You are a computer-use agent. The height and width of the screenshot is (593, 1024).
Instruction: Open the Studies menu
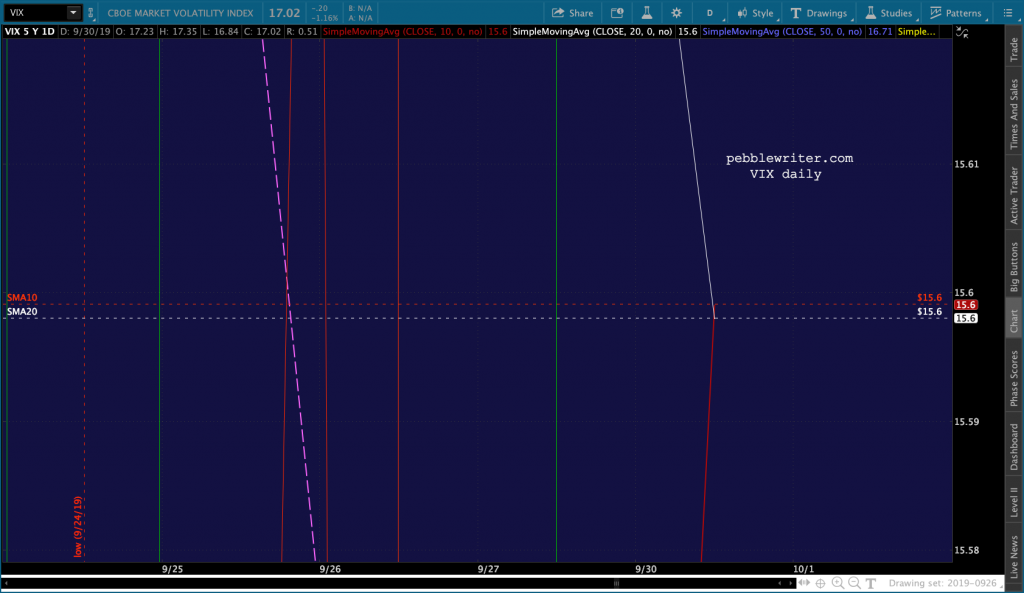(889, 13)
